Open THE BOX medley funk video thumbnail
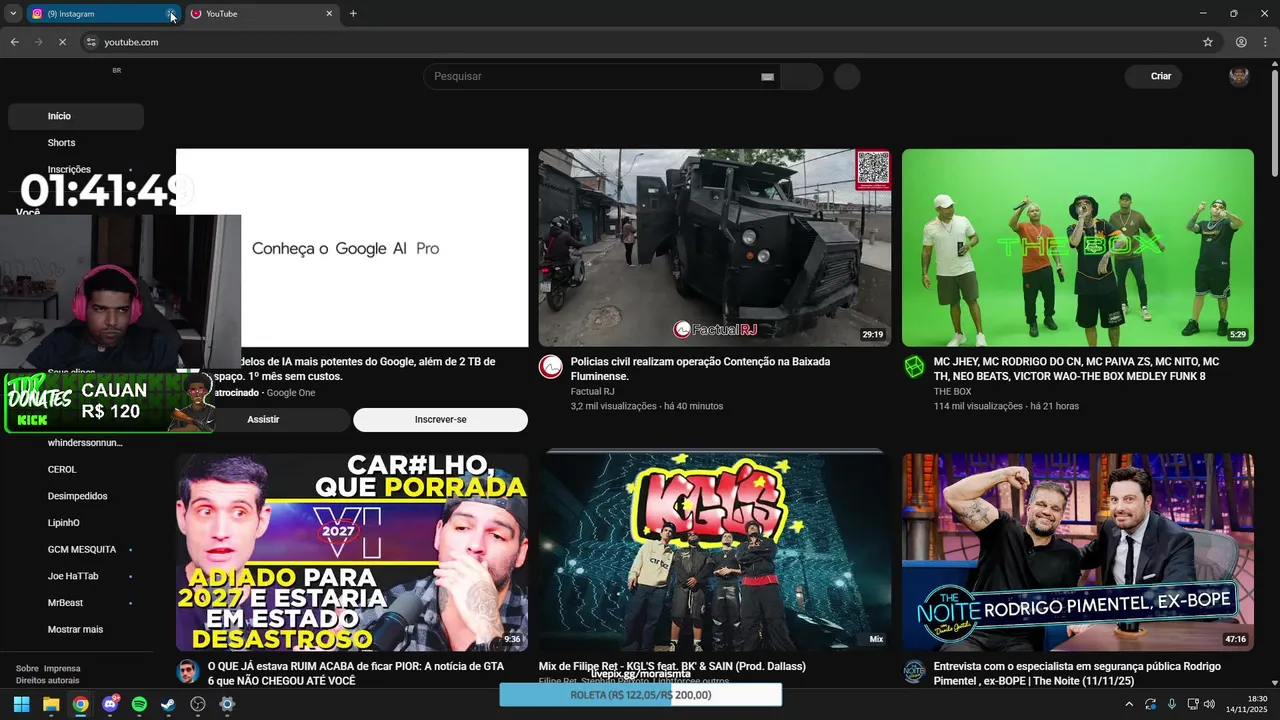 (1078, 248)
